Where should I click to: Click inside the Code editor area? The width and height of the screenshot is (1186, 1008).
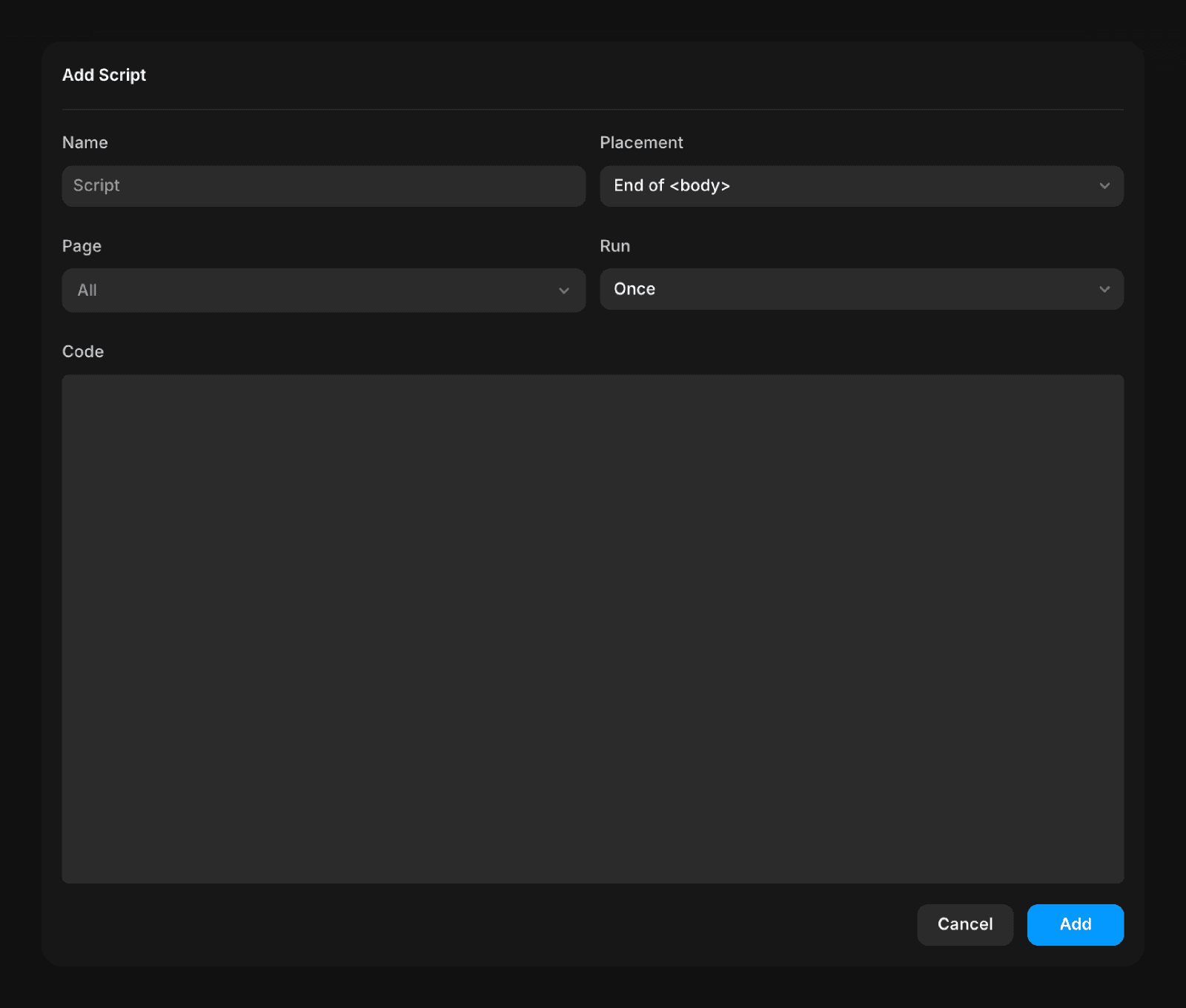coord(593,629)
